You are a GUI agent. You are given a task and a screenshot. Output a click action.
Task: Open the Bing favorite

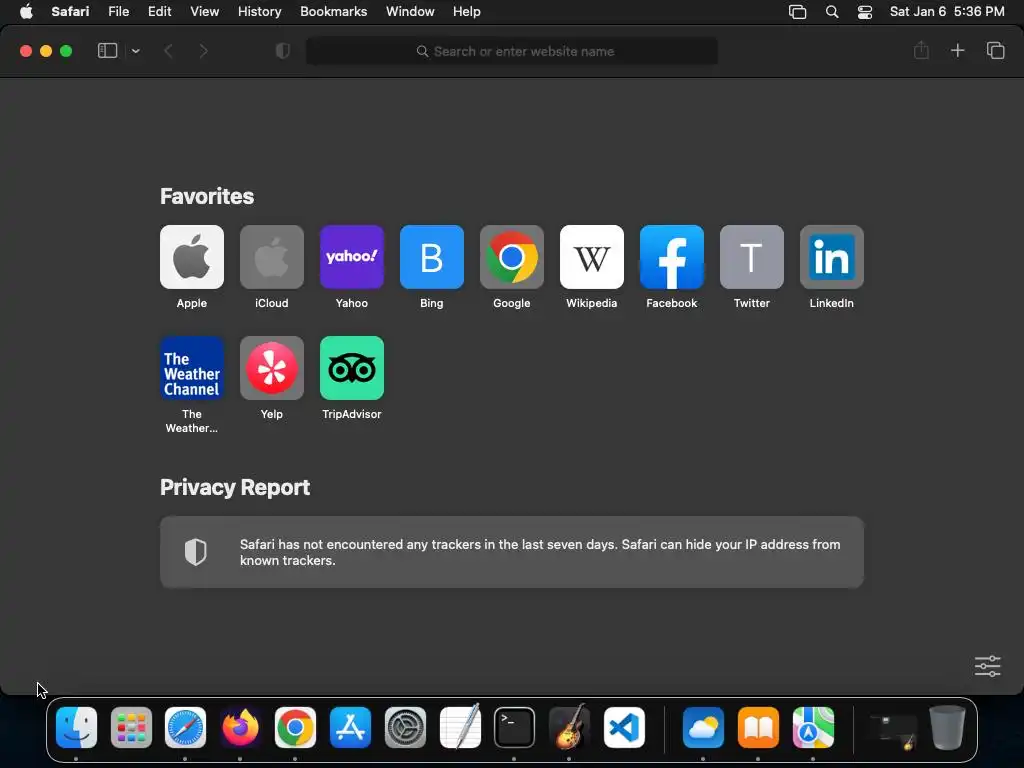pyautogui.click(x=432, y=257)
